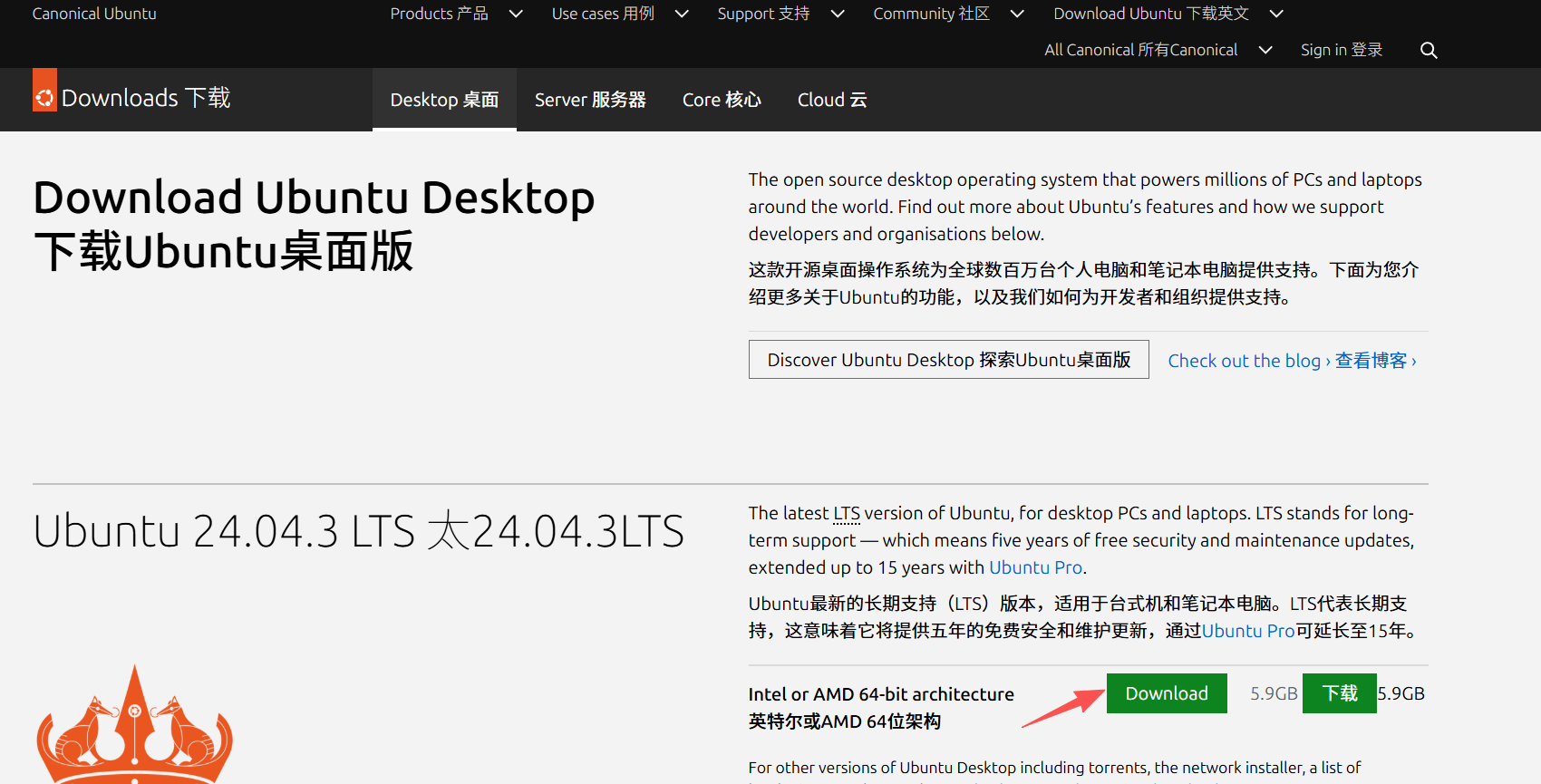The image size is (1541, 784).
Task: Click the green Download button
Action: [x=1167, y=693]
